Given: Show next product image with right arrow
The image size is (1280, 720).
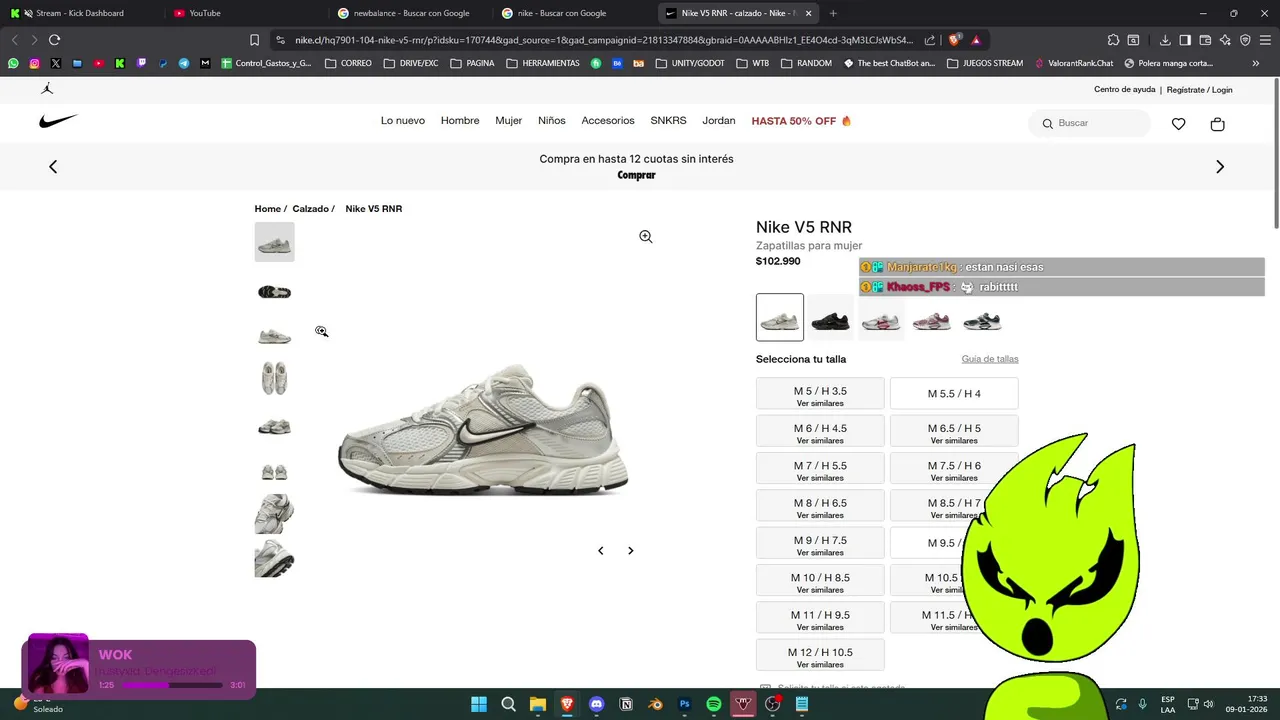Looking at the screenshot, I should [630, 551].
